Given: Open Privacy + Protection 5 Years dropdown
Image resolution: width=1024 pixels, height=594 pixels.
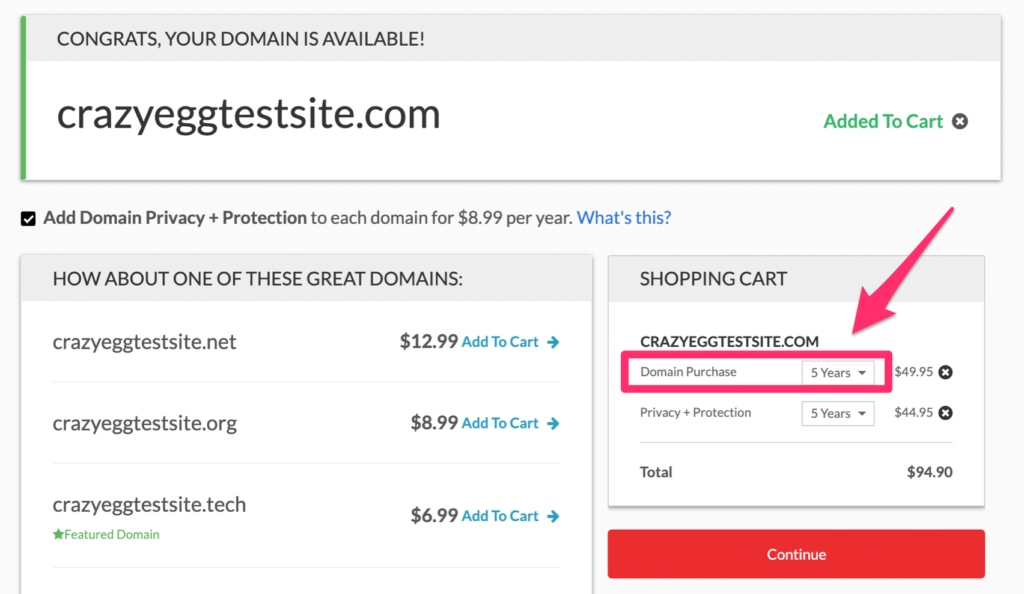Looking at the screenshot, I should [838, 413].
